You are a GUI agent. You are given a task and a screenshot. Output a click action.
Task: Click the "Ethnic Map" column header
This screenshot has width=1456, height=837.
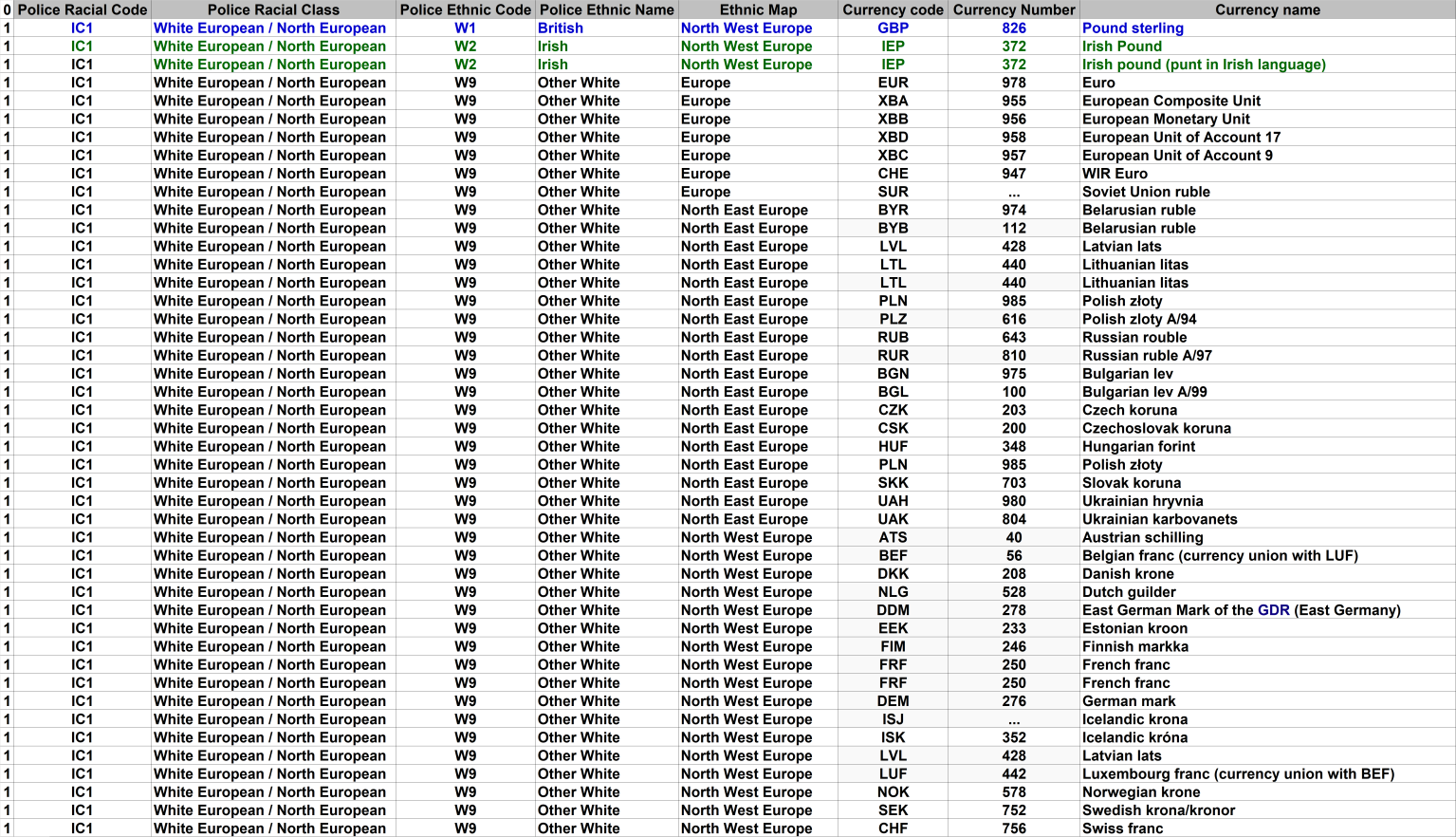coord(759,9)
